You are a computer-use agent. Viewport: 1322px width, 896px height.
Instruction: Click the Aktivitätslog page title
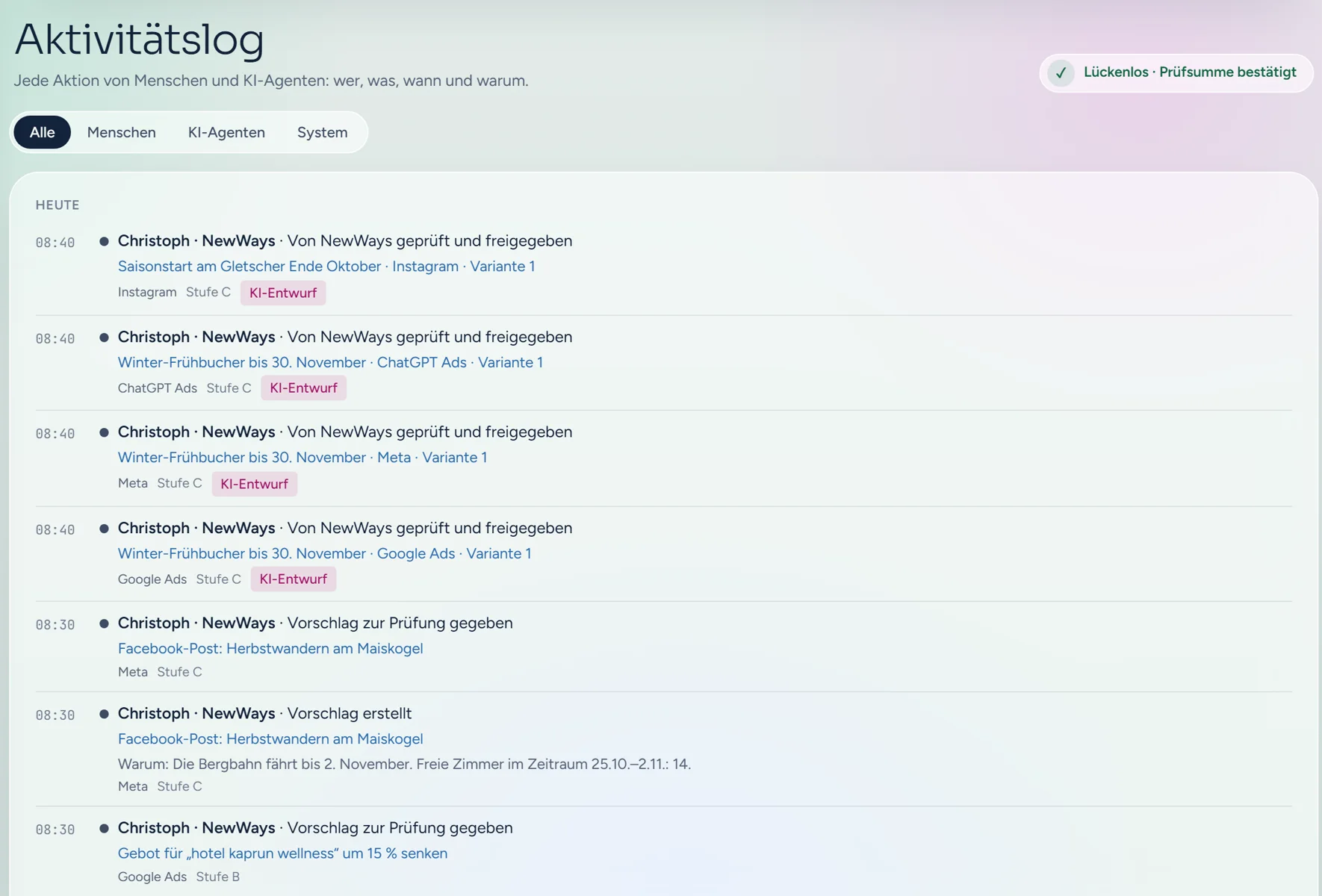pos(140,39)
